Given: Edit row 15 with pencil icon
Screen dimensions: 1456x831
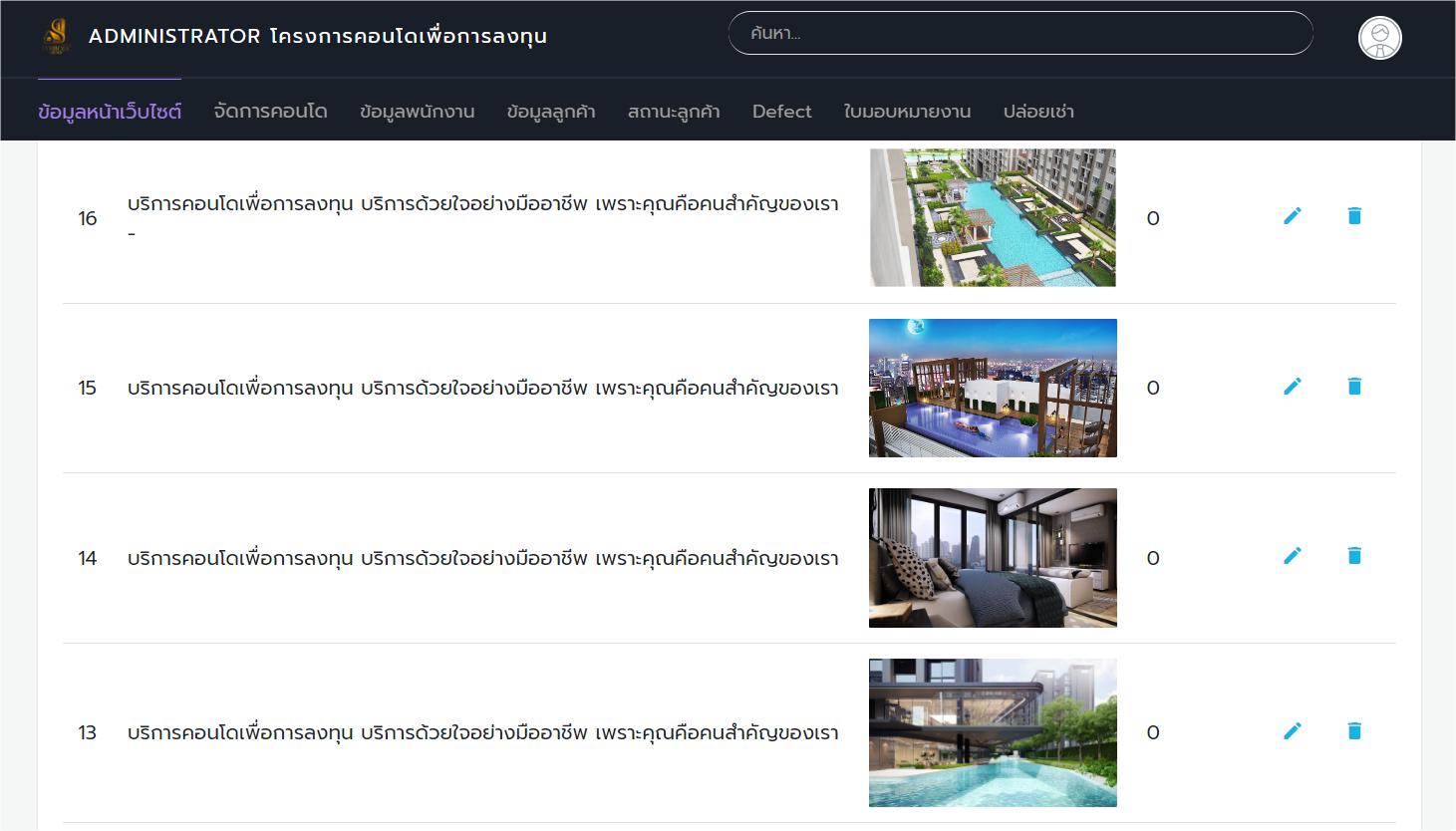Looking at the screenshot, I should click(x=1292, y=387).
